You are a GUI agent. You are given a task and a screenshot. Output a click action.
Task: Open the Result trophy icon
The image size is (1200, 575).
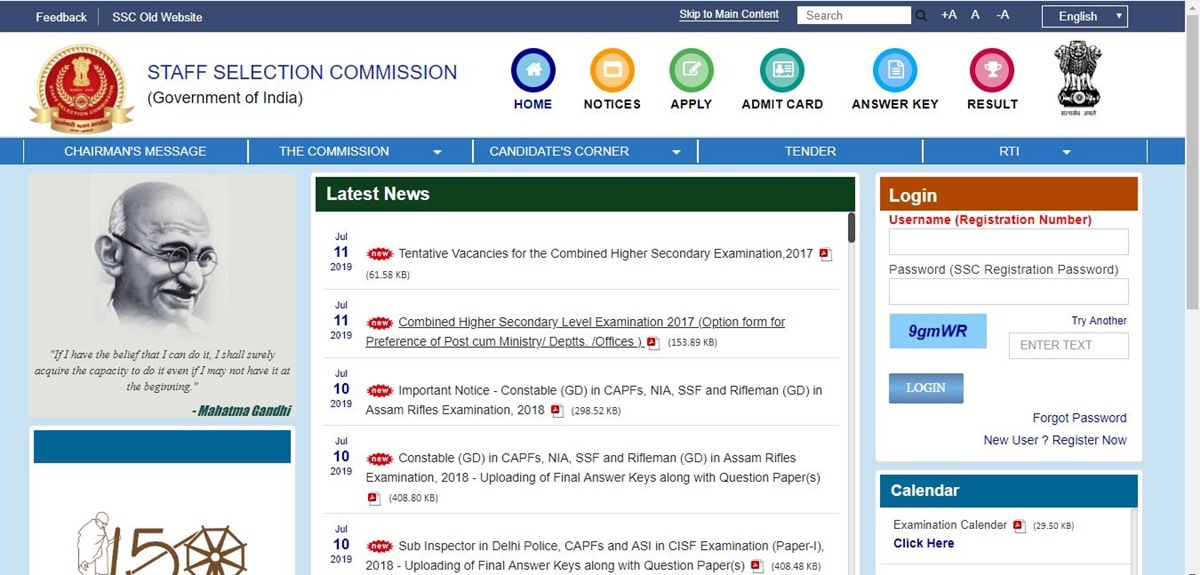click(x=992, y=71)
